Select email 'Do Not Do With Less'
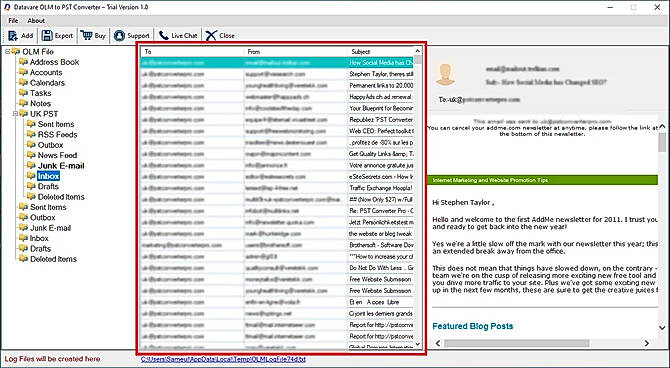Viewport: 670px width, 368px height. [277, 268]
